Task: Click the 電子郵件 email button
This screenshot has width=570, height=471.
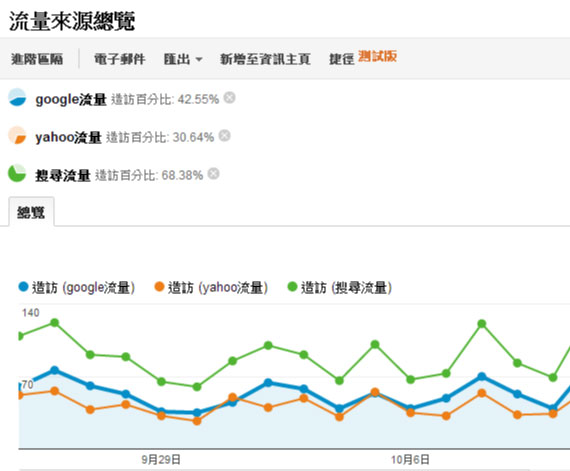Action: point(120,59)
